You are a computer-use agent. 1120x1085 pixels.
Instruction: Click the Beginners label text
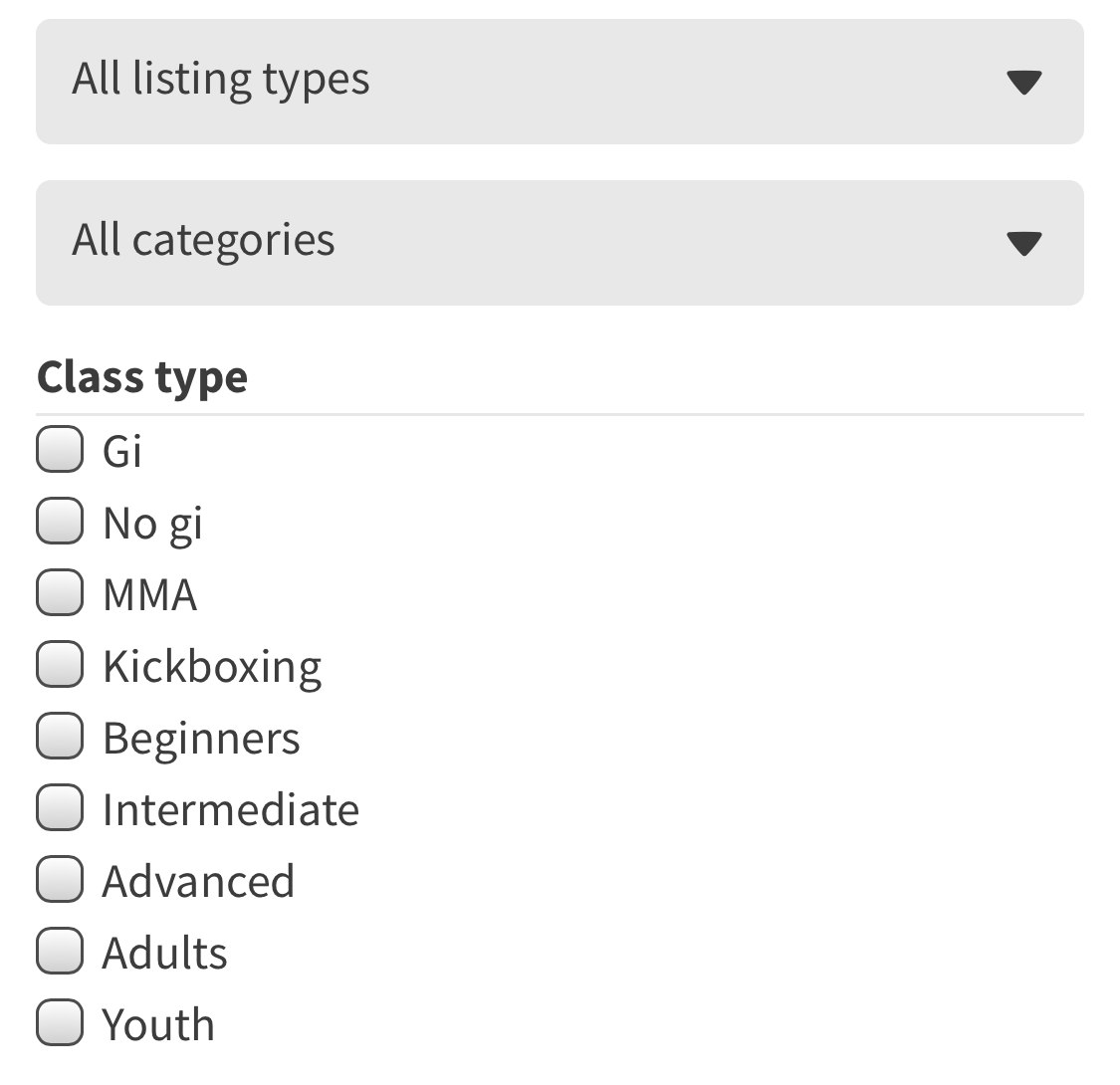coord(201,739)
